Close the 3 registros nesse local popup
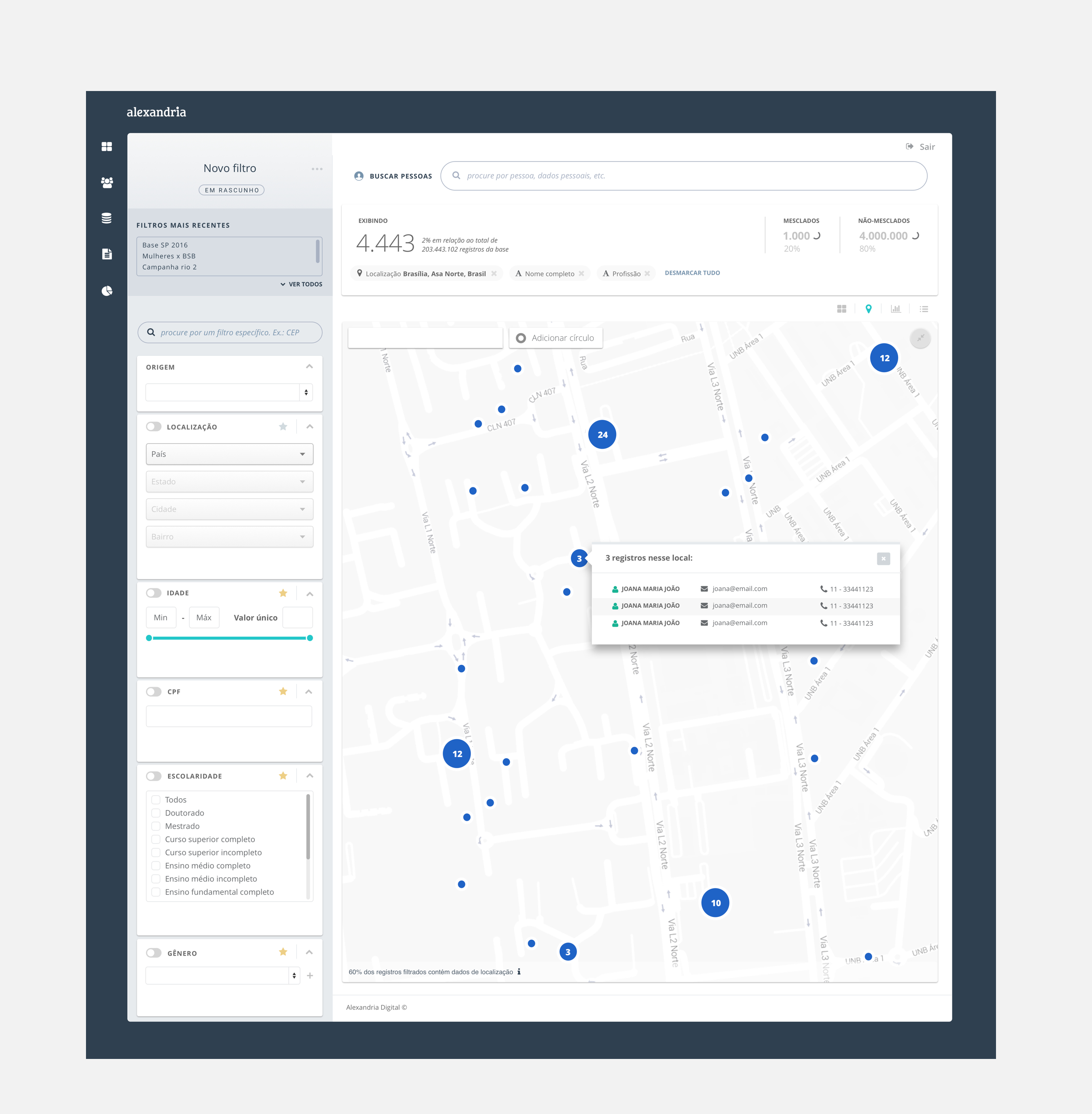This screenshot has height=1114, width=1092. (883, 559)
